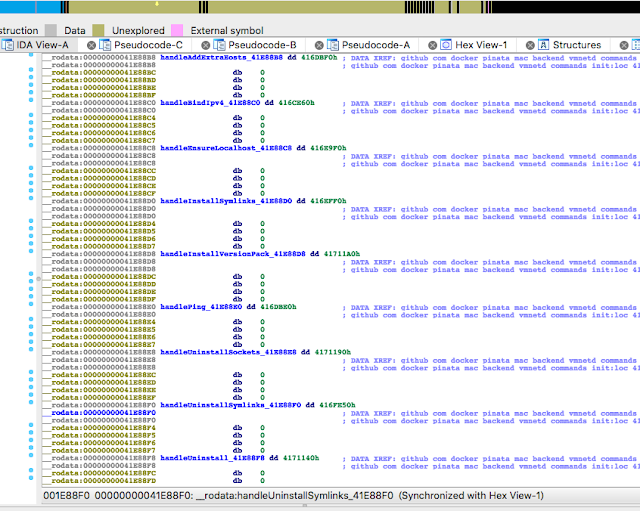This screenshot has height=511, width=640.
Task: Click the offset value 416CE60h
Action: [x=296, y=103]
